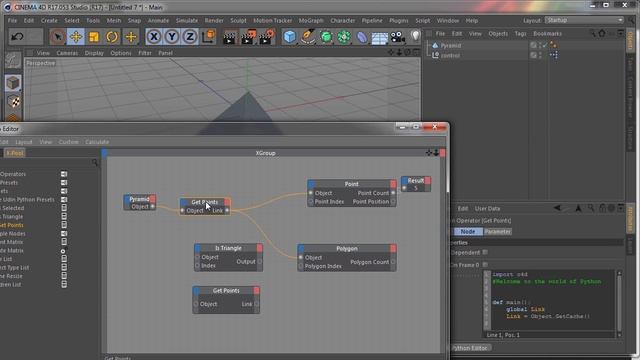Screen dimensions: 640x360
Task: Click the Render to Picture Viewer icon
Action: (x=248, y=37)
